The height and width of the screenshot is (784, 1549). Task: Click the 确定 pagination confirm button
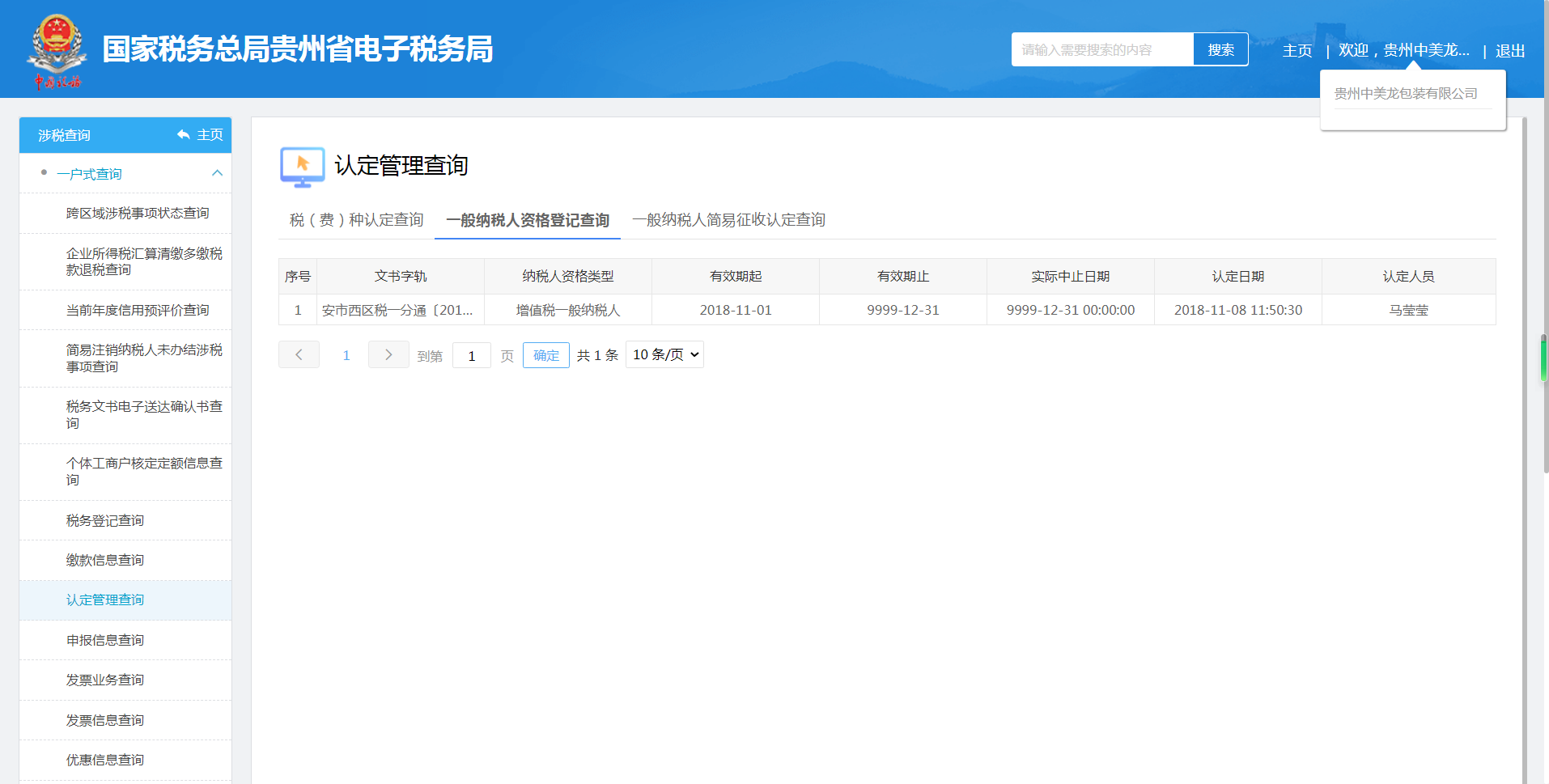[x=546, y=355]
